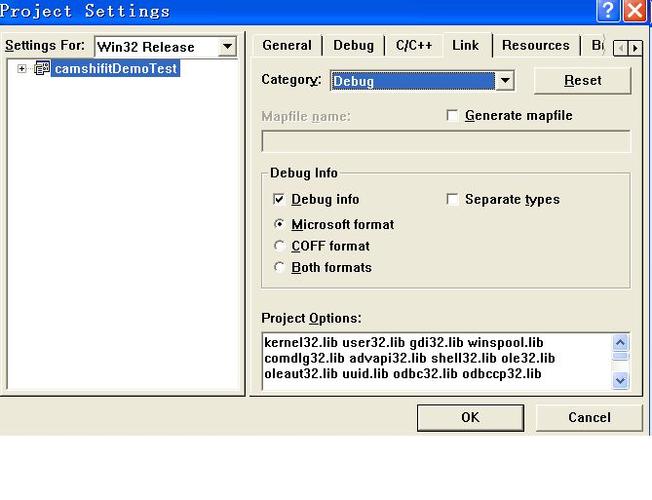This screenshot has height=500, width=652.
Task: Open the Category dropdown list
Action: click(505, 81)
